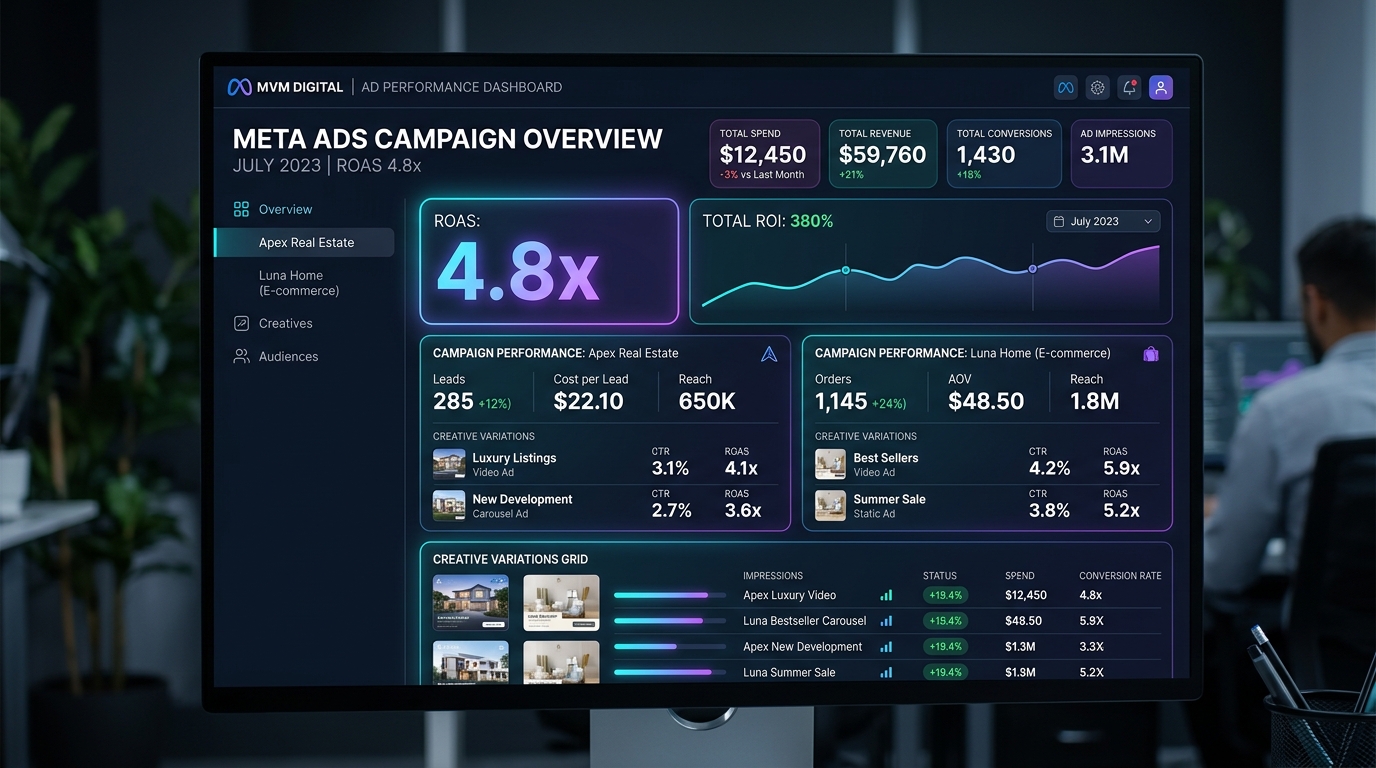Click the calendar icon in the date picker
Viewport: 1376px width, 768px height.
click(x=1058, y=221)
